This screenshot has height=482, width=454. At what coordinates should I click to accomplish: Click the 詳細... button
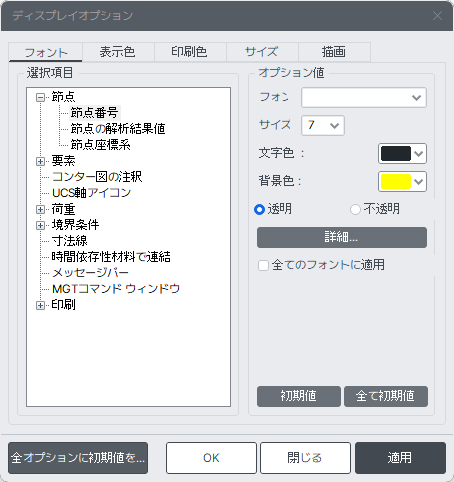click(342, 237)
